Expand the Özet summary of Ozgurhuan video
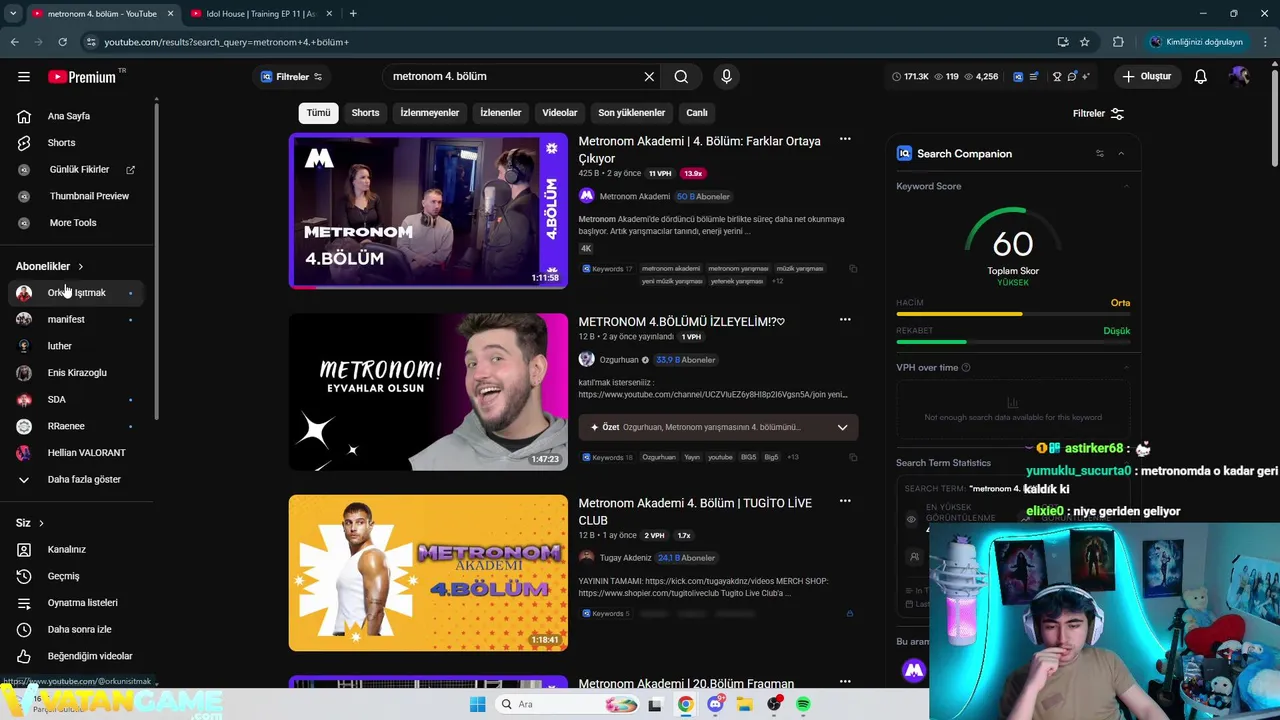Viewport: 1280px width, 720px height. point(842,427)
